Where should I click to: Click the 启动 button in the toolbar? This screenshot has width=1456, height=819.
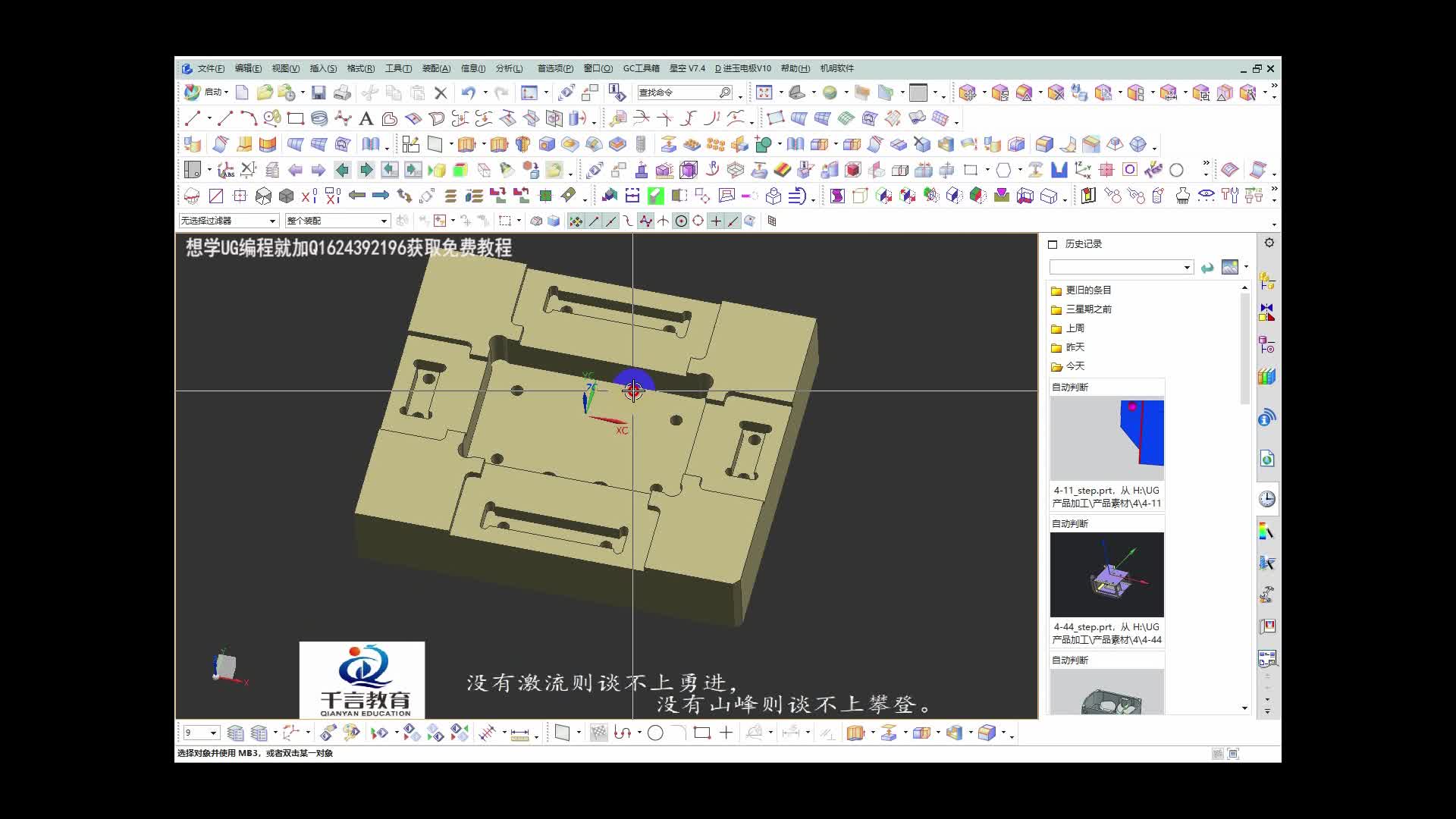[x=213, y=92]
